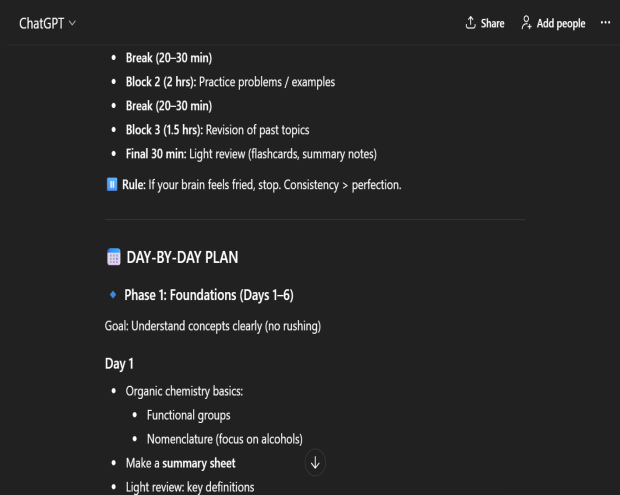This screenshot has width=620, height=495.
Task: Click the Phase 1: Foundations heading
Action: (x=208, y=295)
